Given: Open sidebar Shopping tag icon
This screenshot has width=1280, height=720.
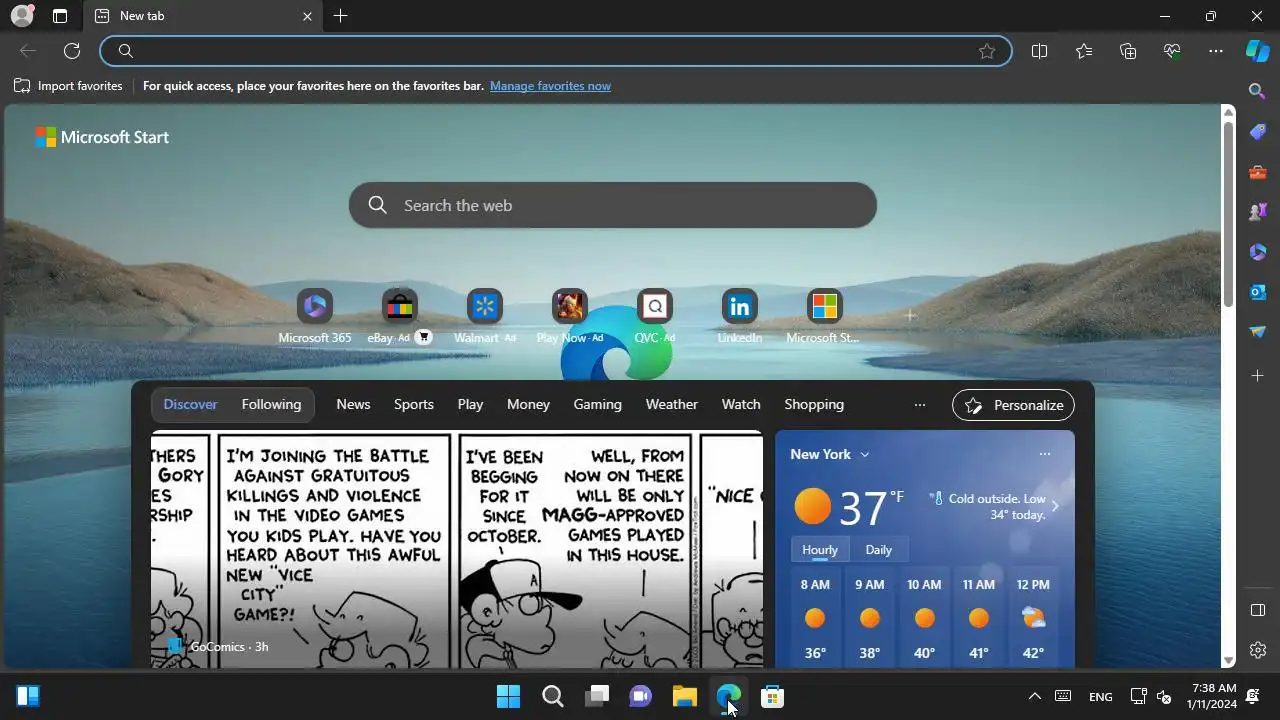Looking at the screenshot, I should [x=1258, y=132].
